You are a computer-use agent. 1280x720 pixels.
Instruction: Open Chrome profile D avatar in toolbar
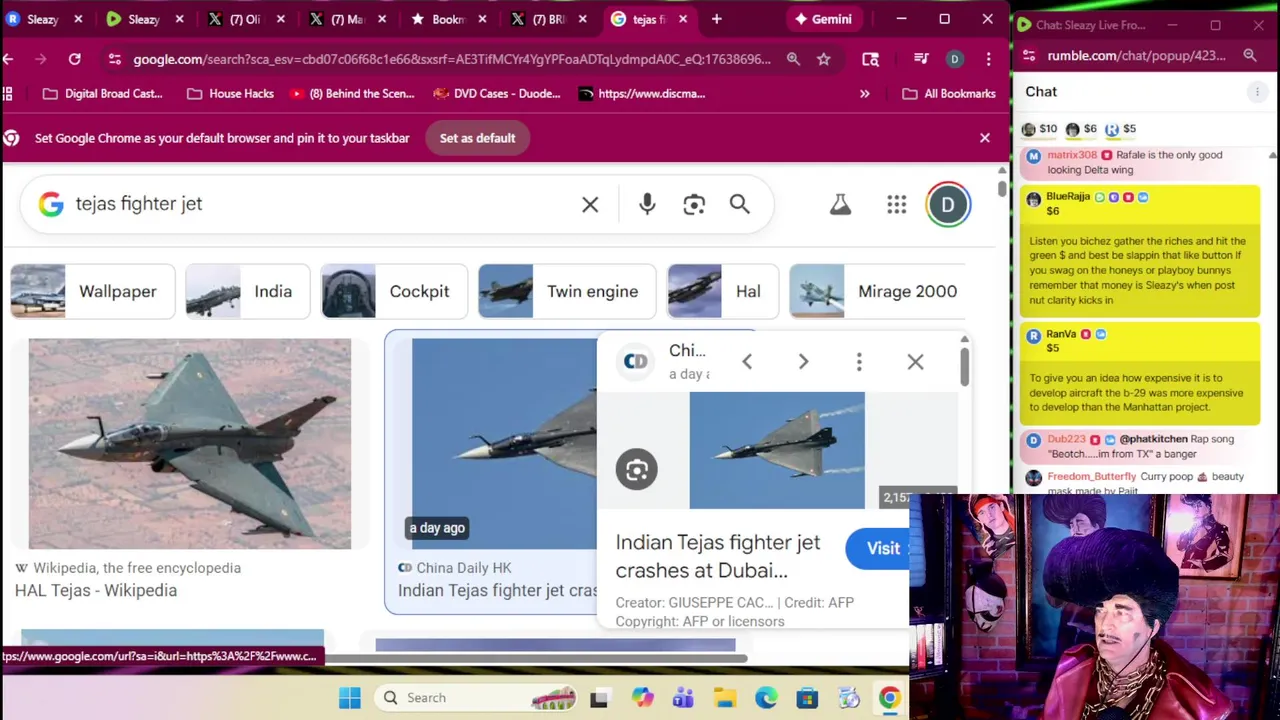(954, 59)
